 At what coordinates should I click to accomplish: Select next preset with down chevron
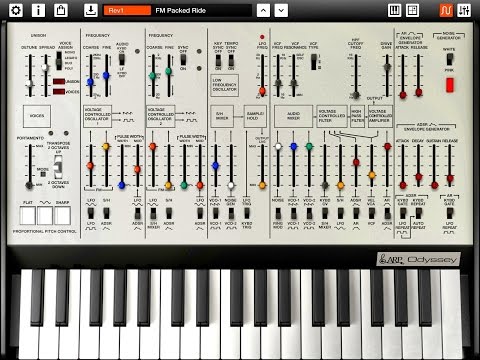[281, 10]
